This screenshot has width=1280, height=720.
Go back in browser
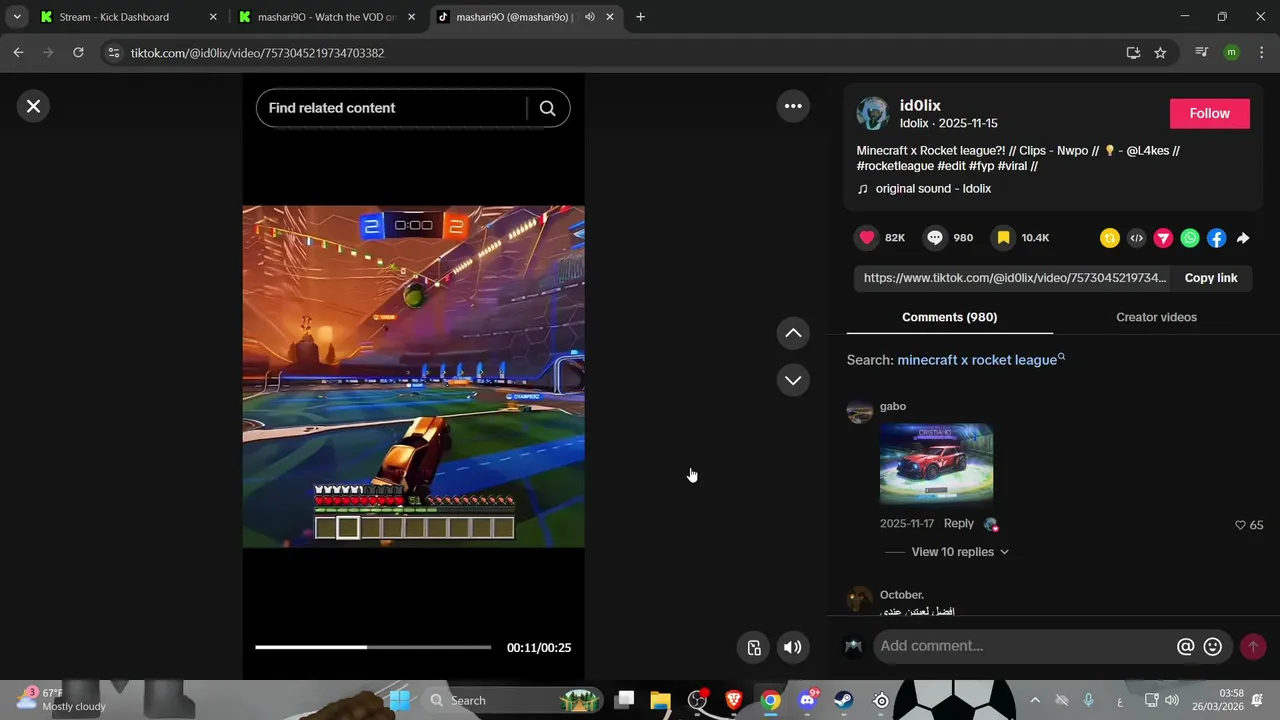click(18, 53)
